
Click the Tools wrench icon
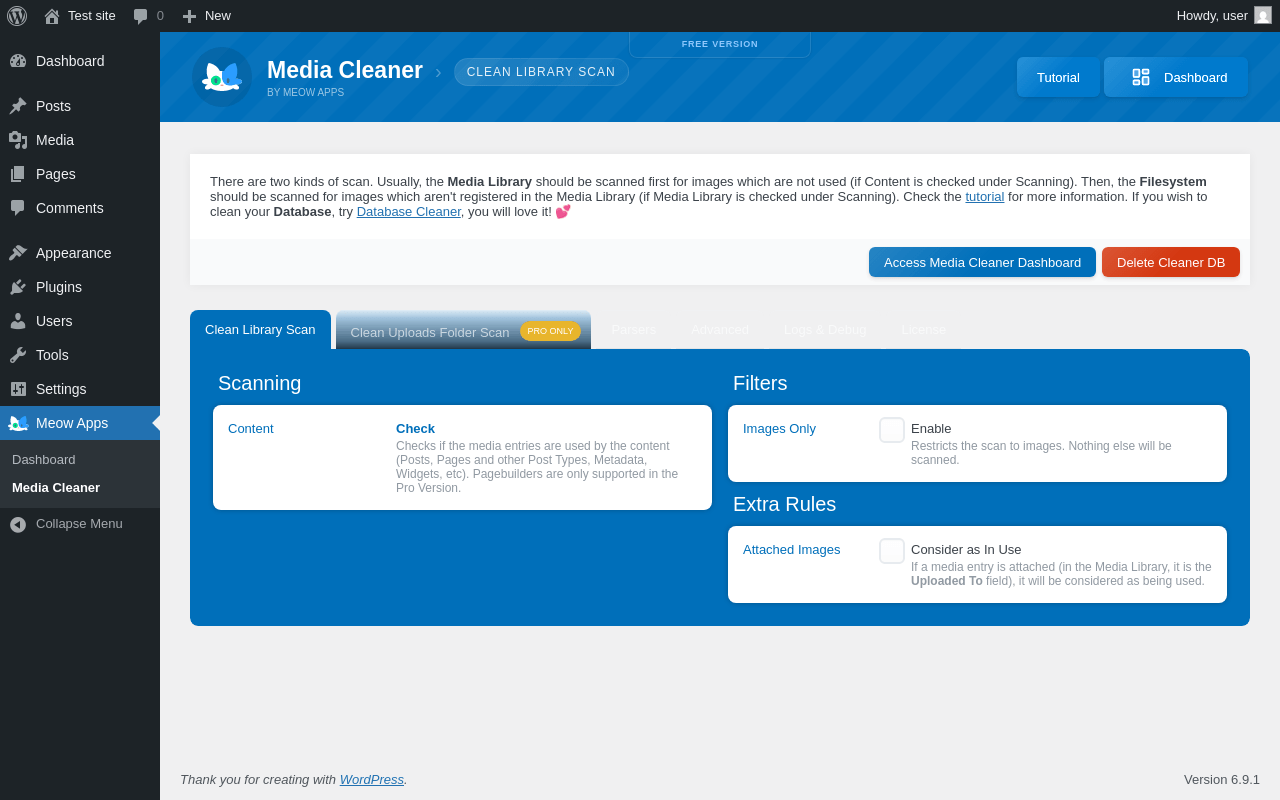[x=18, y=355]
